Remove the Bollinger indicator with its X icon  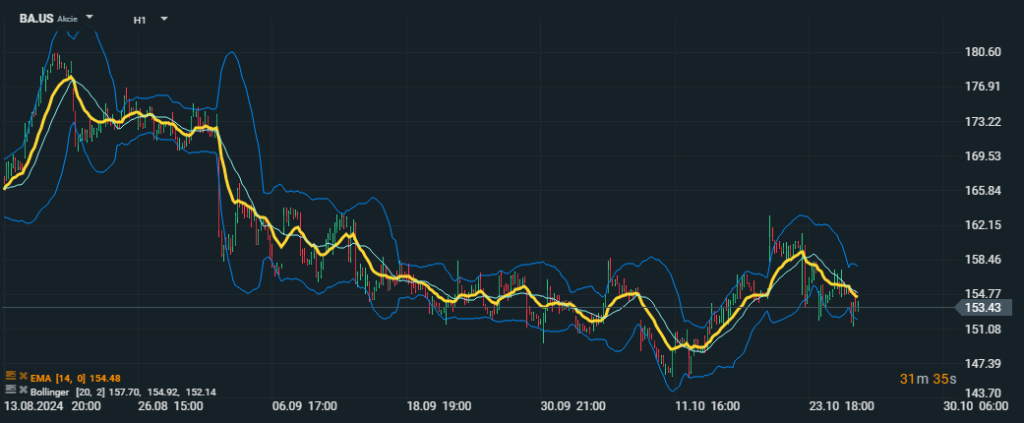(x=23, y=391)
